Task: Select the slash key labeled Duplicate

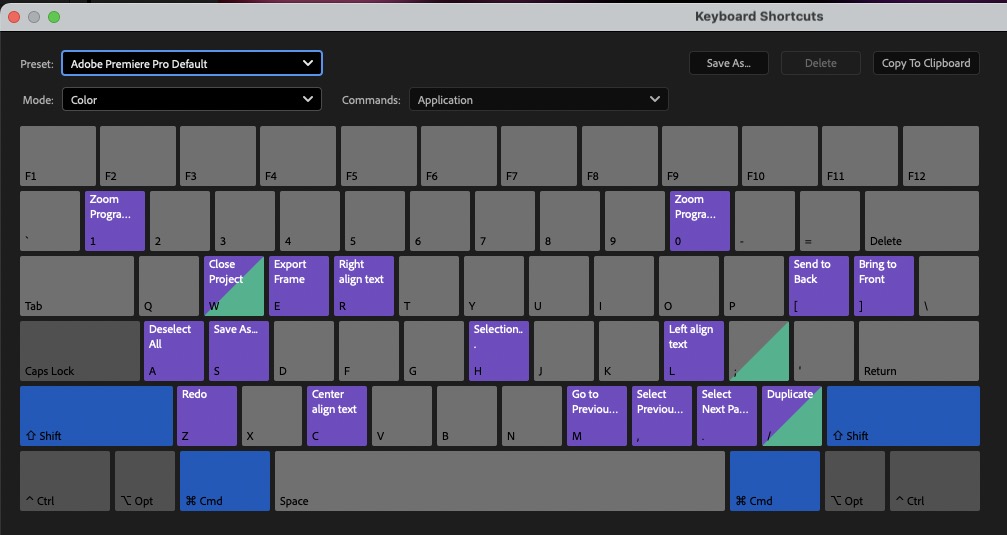Action: coord(791,416)
